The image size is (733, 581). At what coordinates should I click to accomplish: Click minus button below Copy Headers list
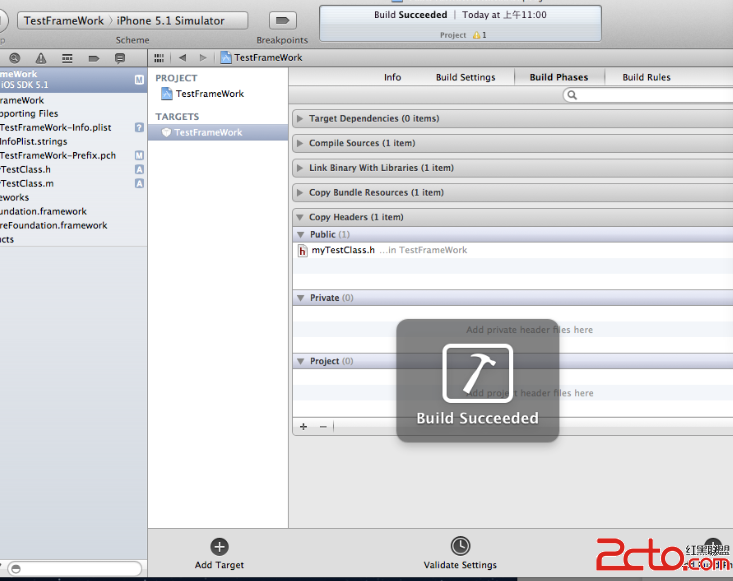click(323, 426)
